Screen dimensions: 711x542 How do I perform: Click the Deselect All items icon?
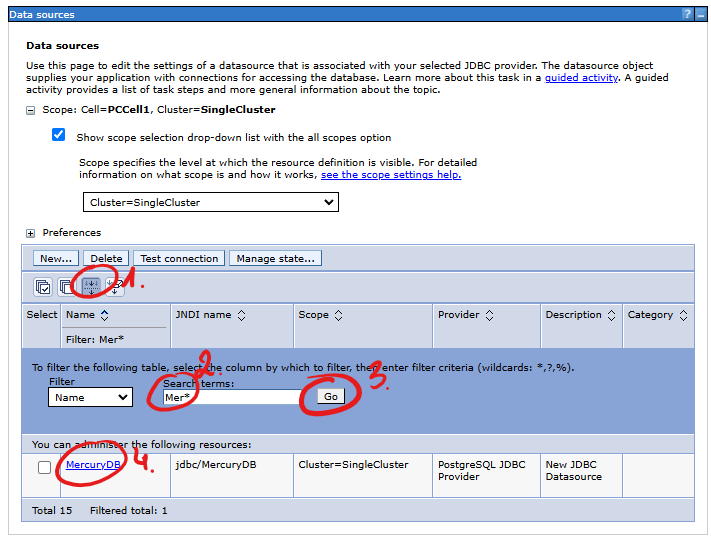point(66,287)
